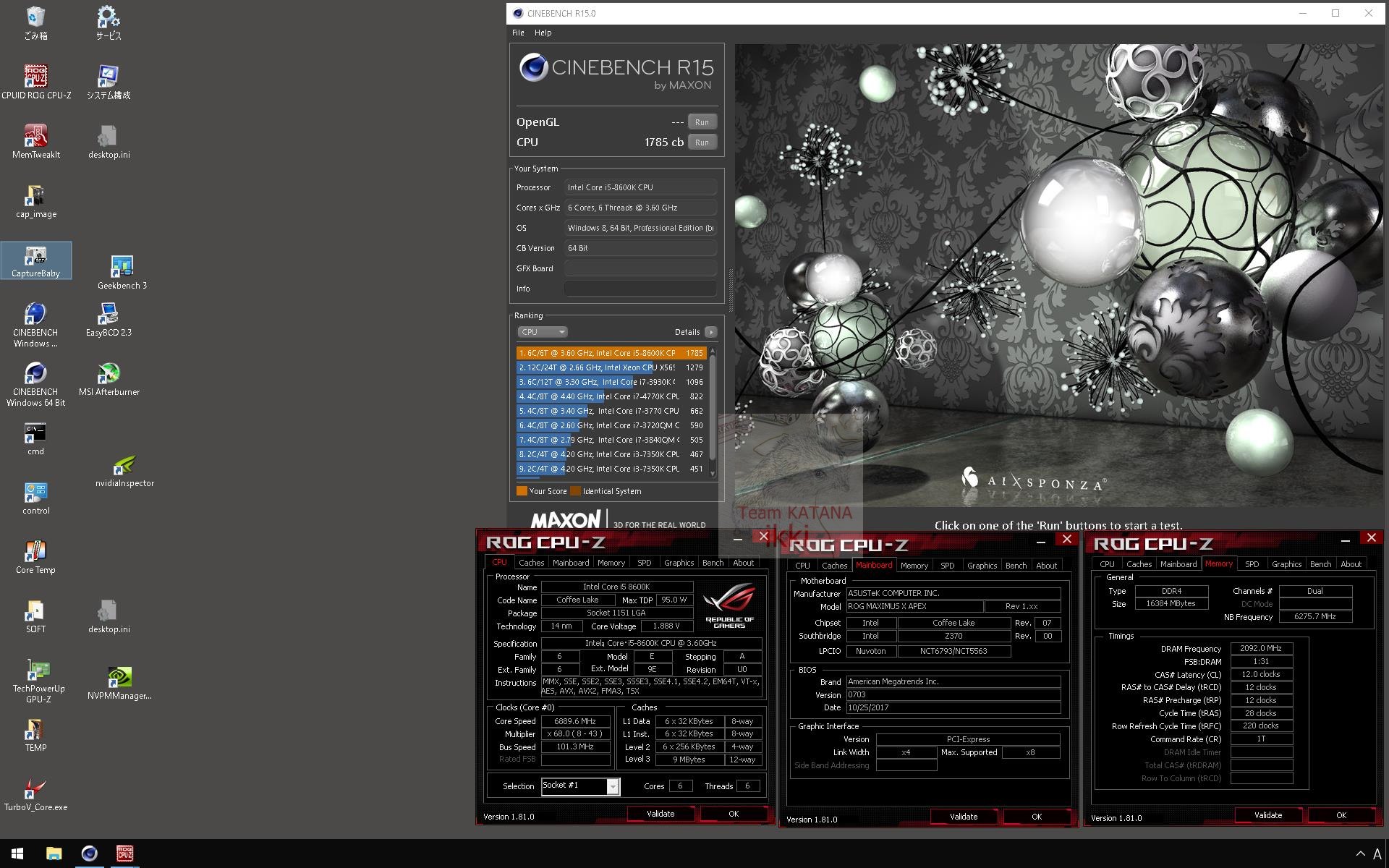The width and height of the screenshot is (1389, 868).
Task: Minimize the Mainboard CPU-Z window
Action: [1041, 541]
